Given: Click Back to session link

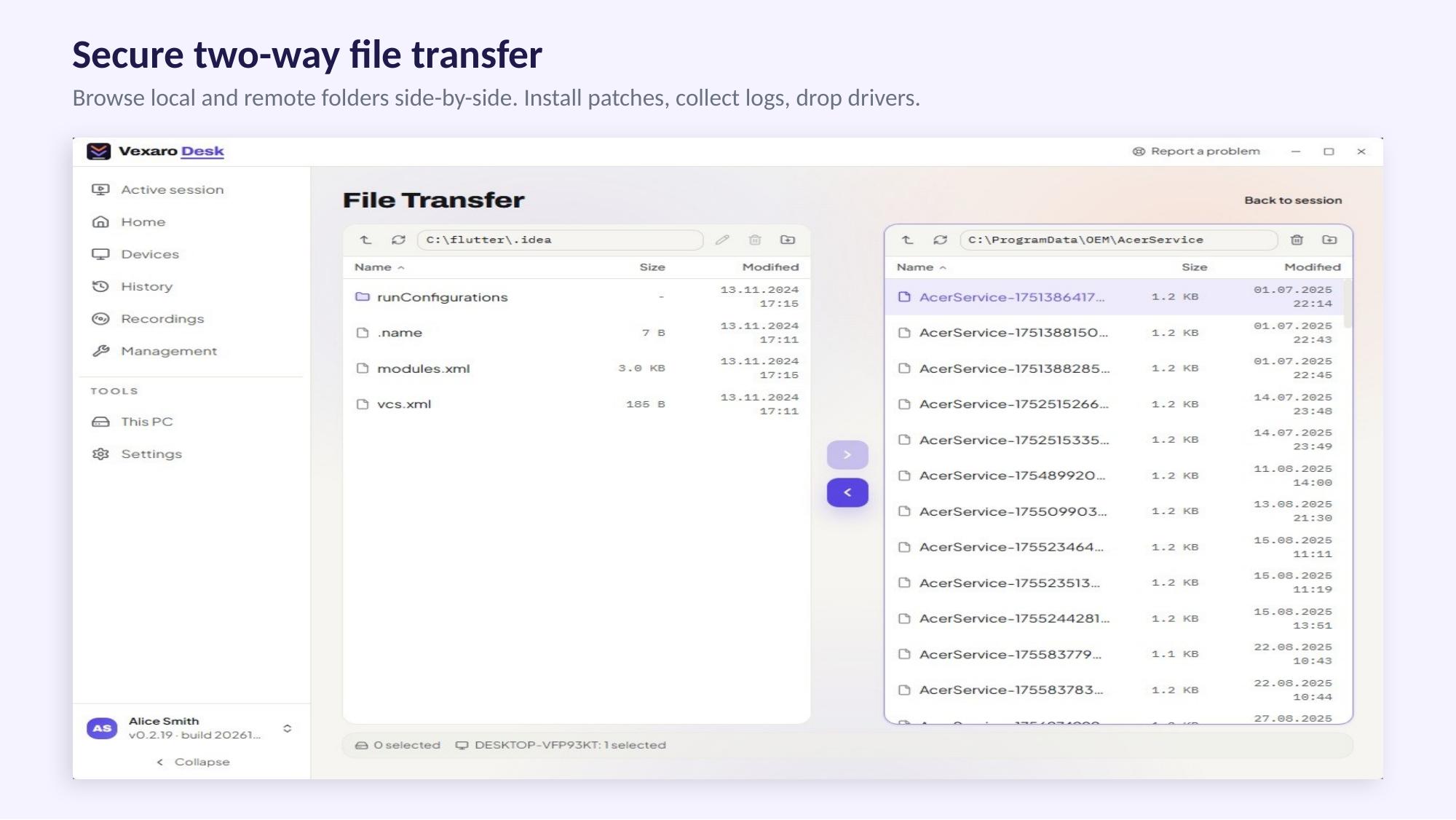Looking at the screenshot, I should [x=1293, y=200].
